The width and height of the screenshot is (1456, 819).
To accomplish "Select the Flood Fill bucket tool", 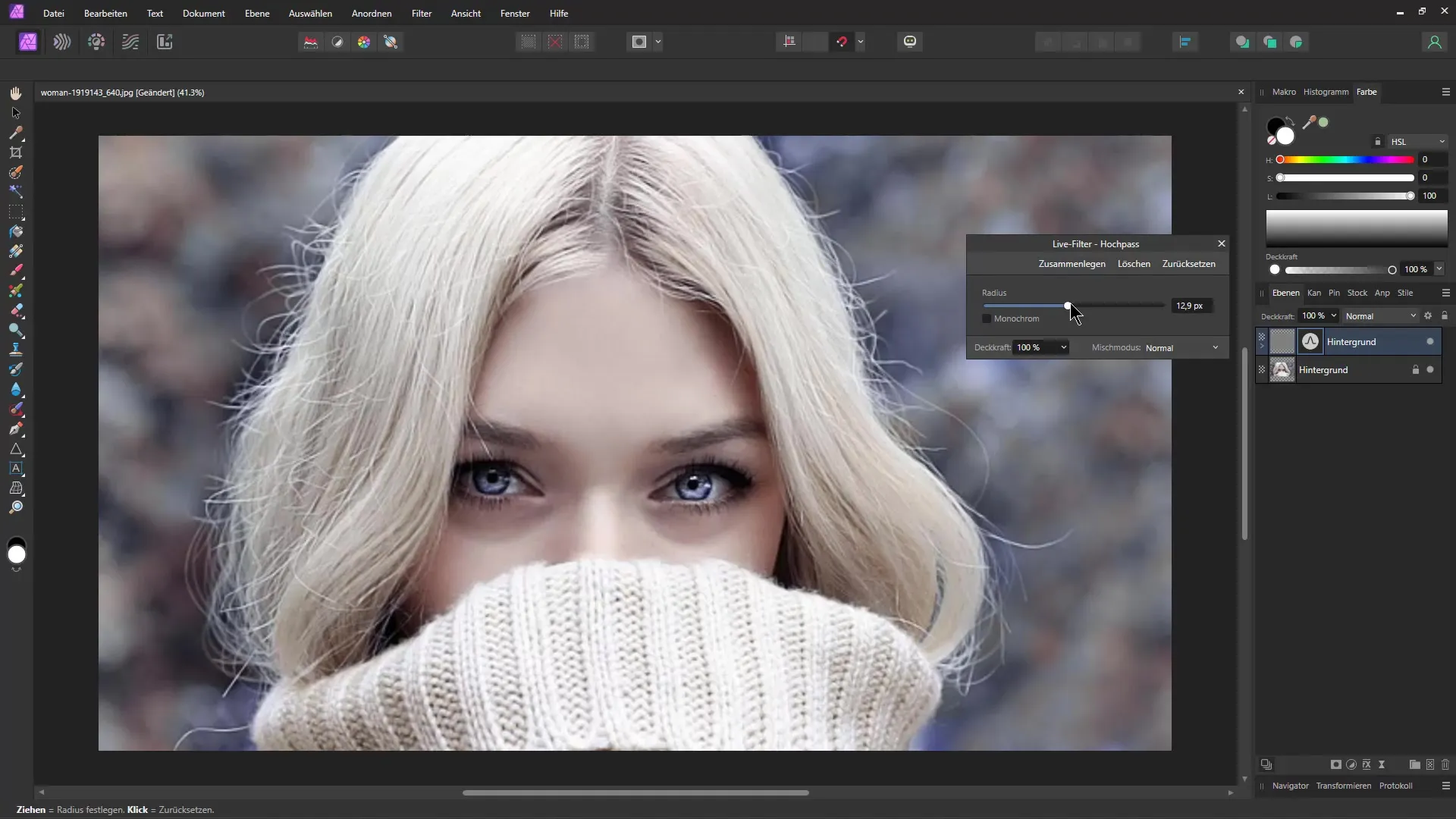I will [x=16, y=231].
